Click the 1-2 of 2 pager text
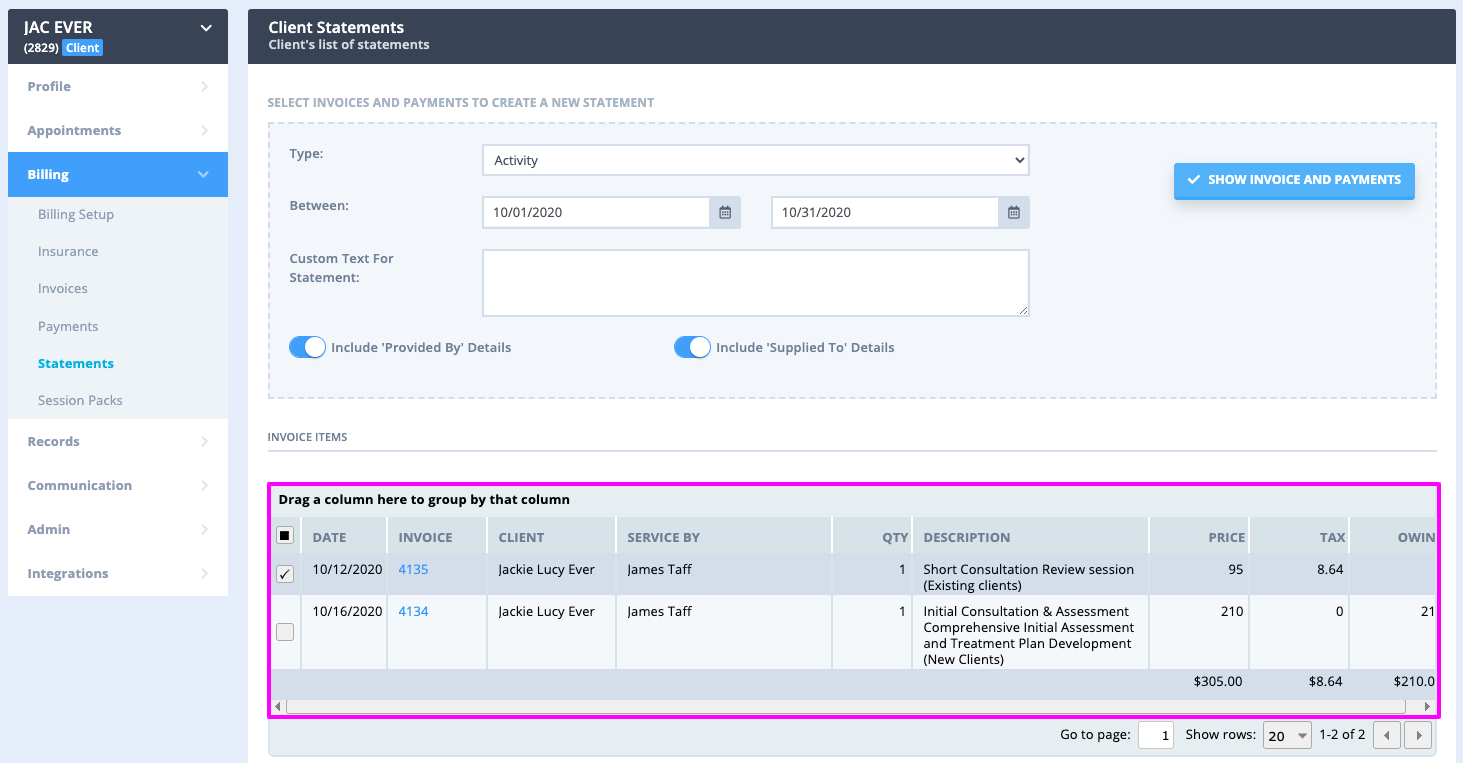This screenshot has width=1463, height=763. pos(1342,734)
